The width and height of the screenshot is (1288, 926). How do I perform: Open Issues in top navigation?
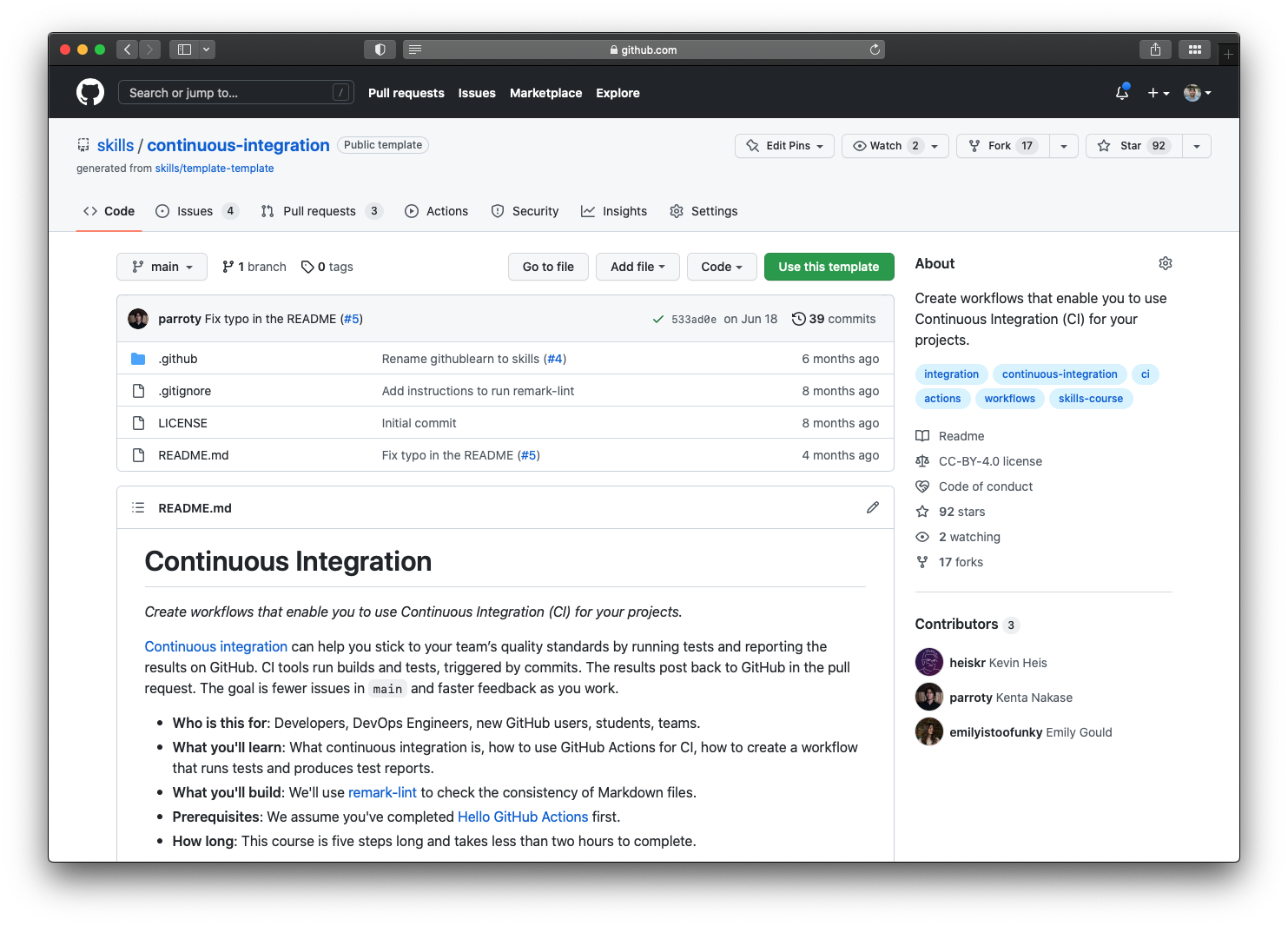(477, 93)
